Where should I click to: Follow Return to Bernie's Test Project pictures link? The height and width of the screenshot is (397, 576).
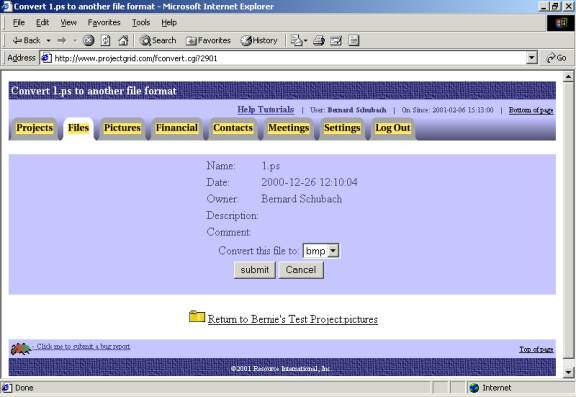pos(293,319)
